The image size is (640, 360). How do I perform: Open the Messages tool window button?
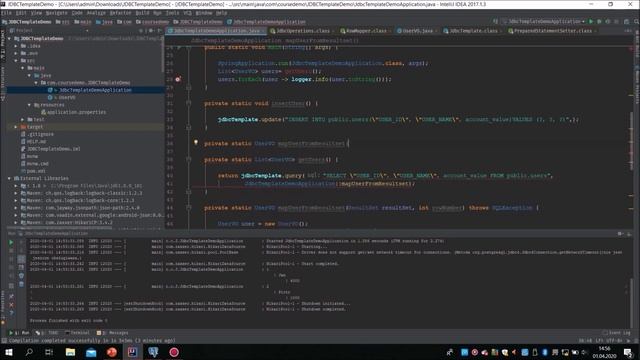pos(113,333)
